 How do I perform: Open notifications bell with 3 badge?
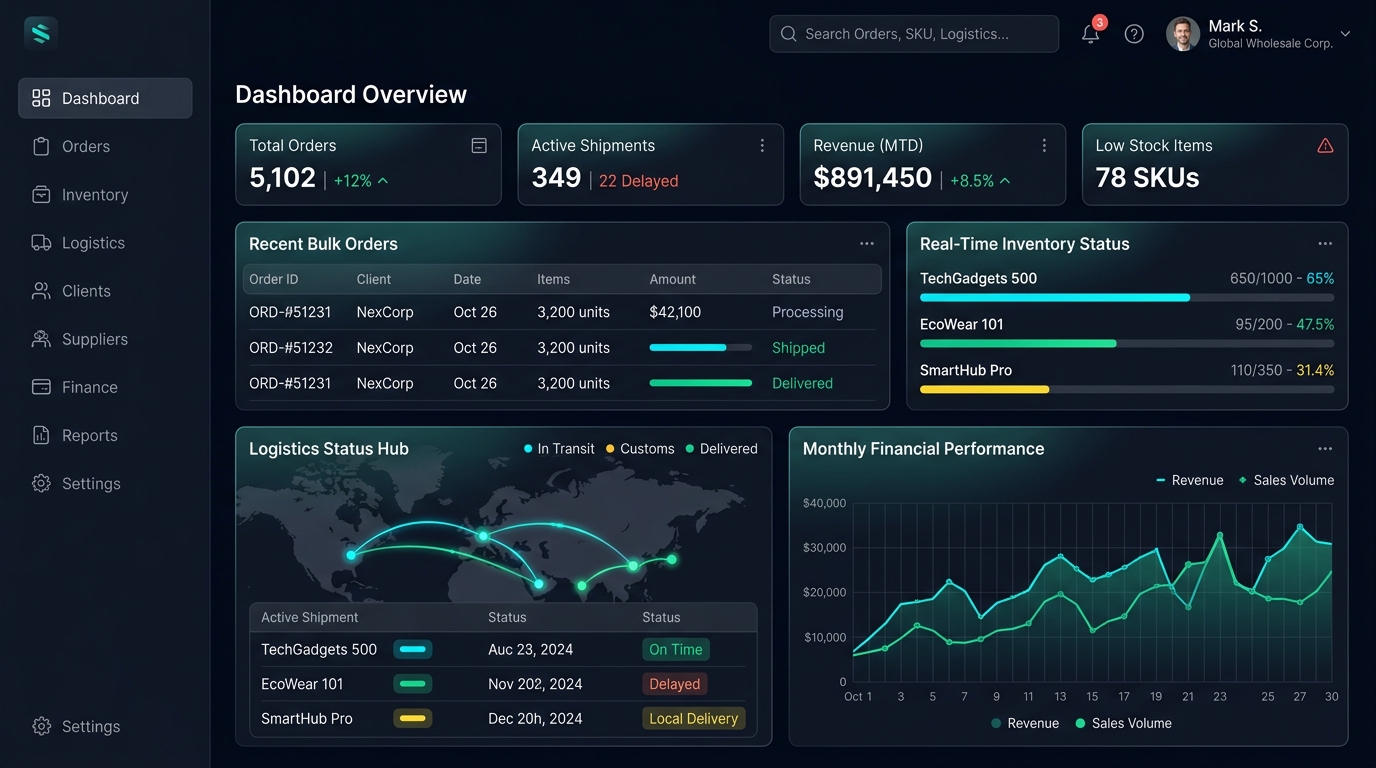coord(1091,33)
